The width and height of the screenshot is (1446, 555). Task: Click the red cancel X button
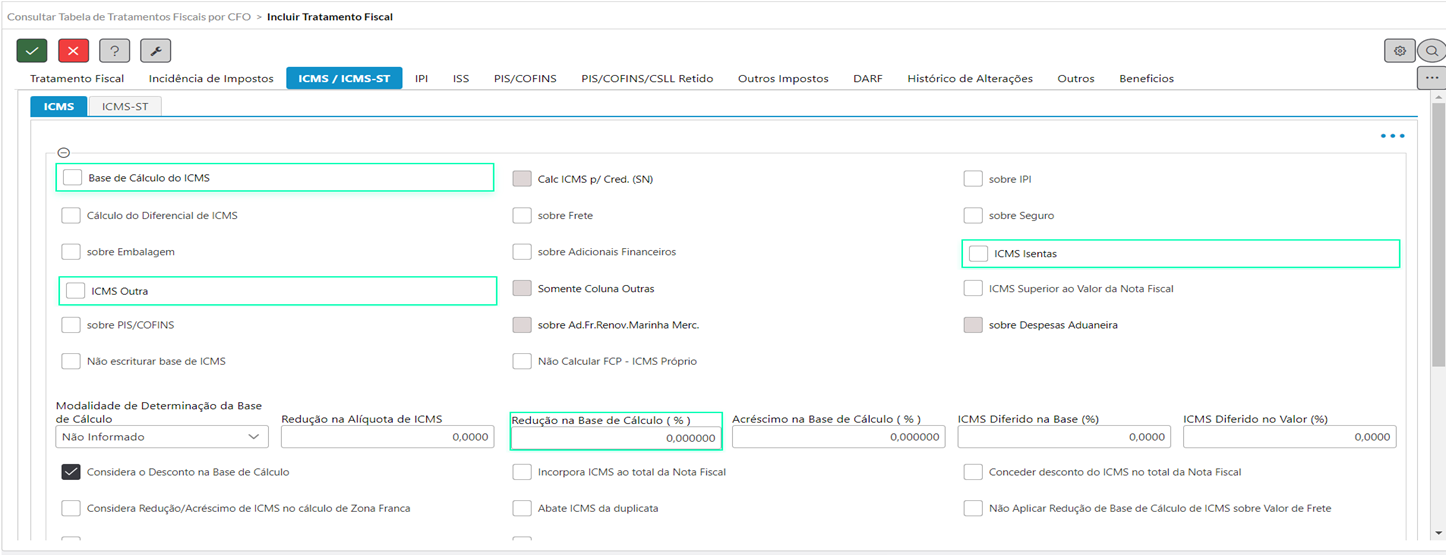click(73, 51)
